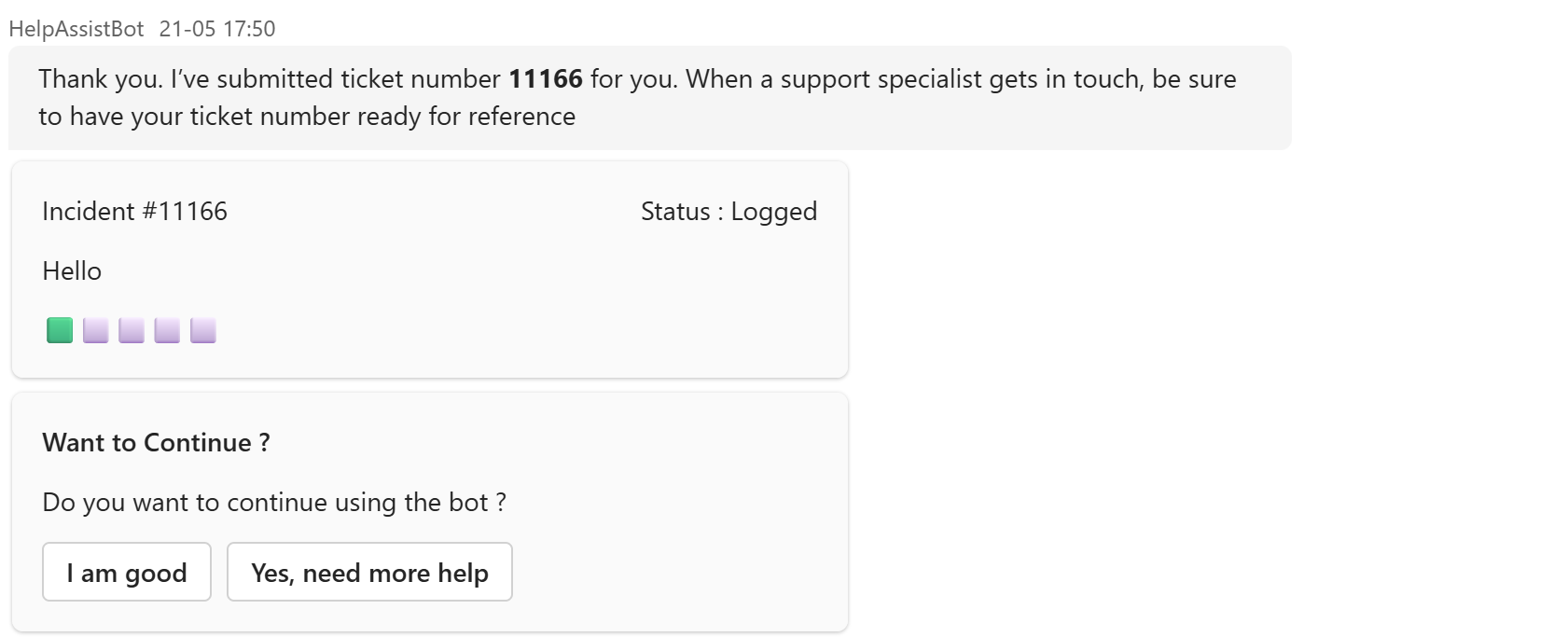This screenshot has width=1568, height=637.
Task: Click the "Incident #11166" card title
Action: [x=134, y=212]
